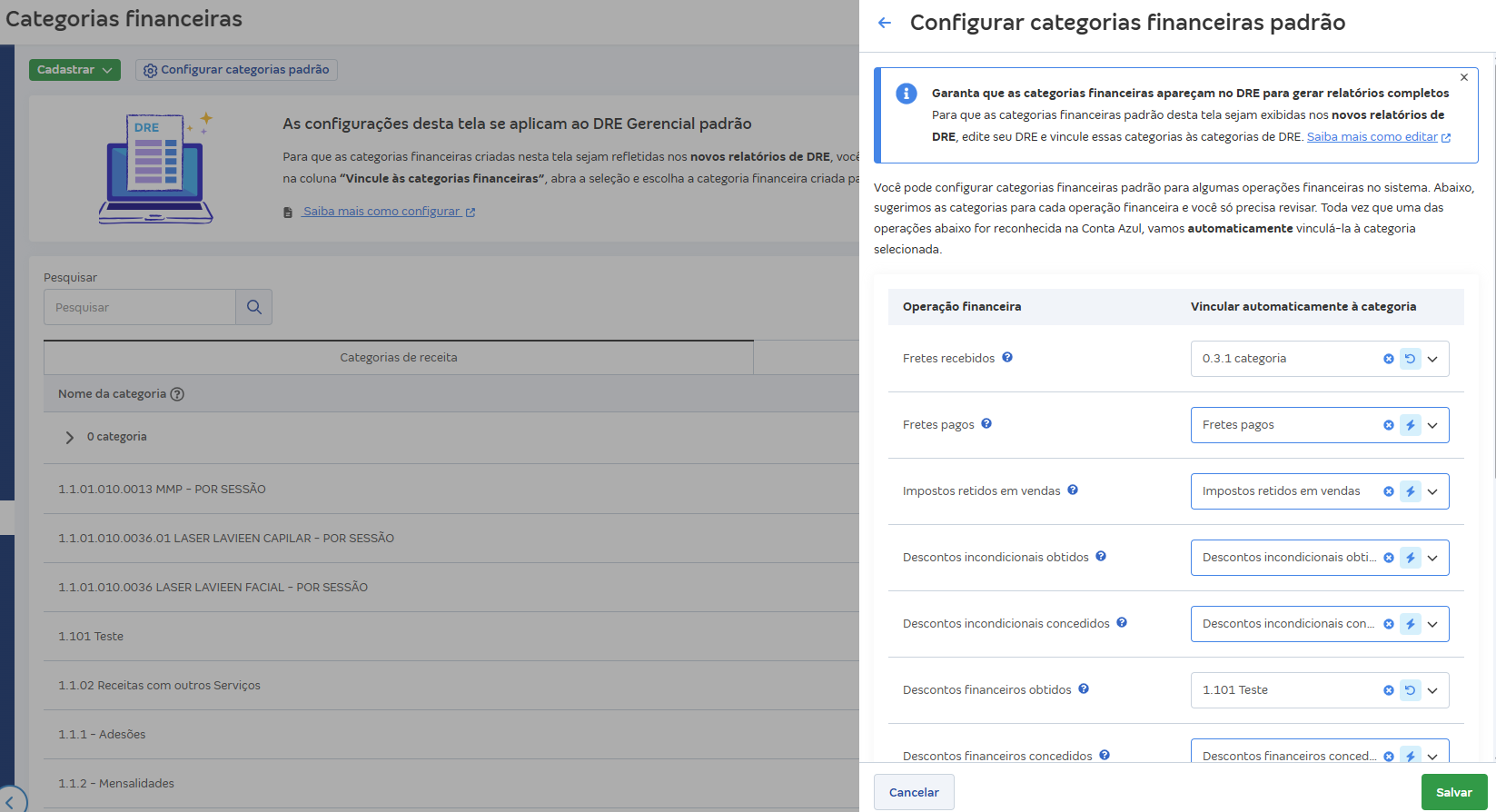Click help icon beside Descontos financeiros obtidos
Viewport: 1496px width, 812px height.
click(x=1084, y=689)
